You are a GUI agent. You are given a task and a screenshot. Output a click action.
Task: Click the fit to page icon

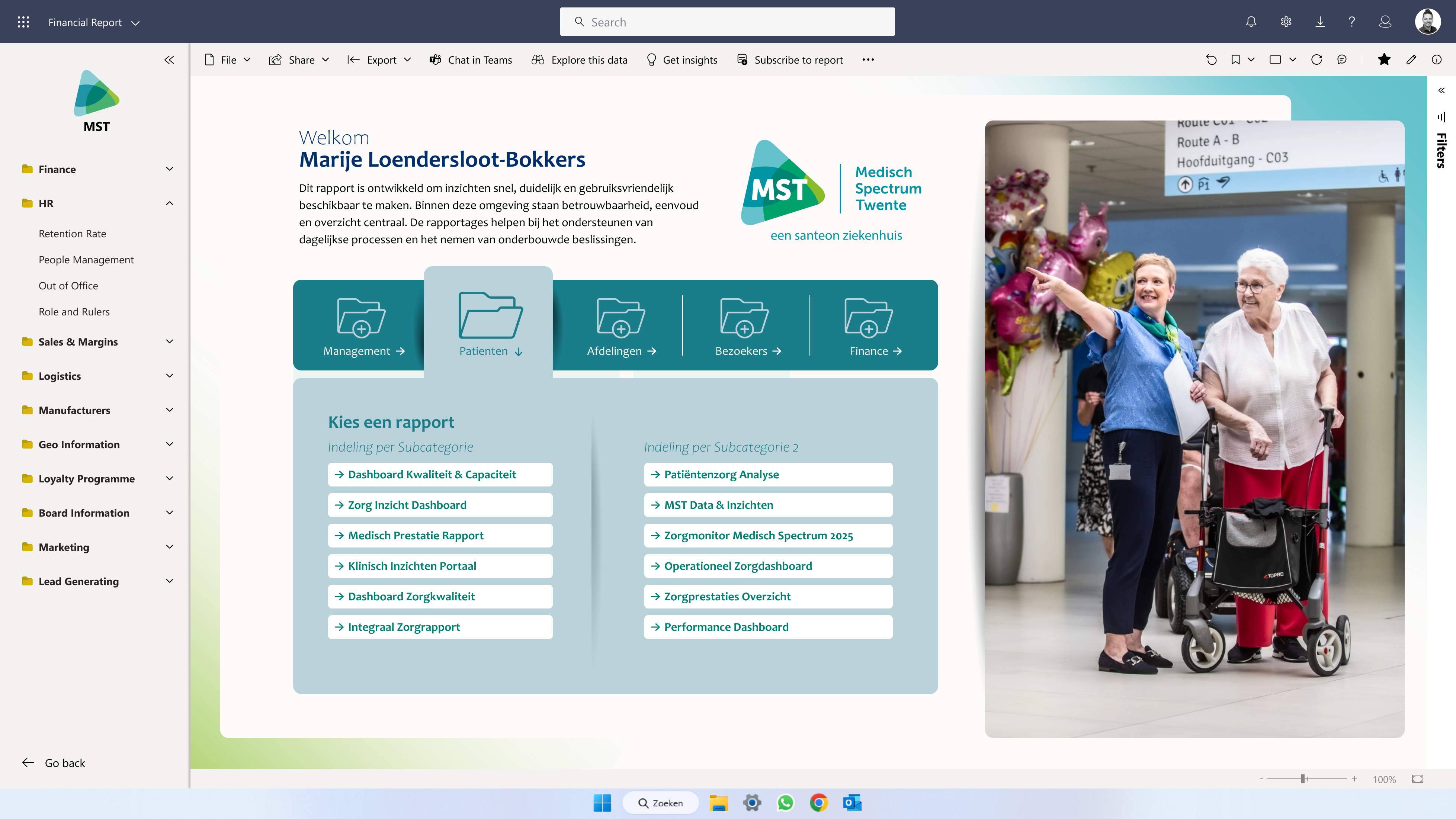click(1417, 779)
